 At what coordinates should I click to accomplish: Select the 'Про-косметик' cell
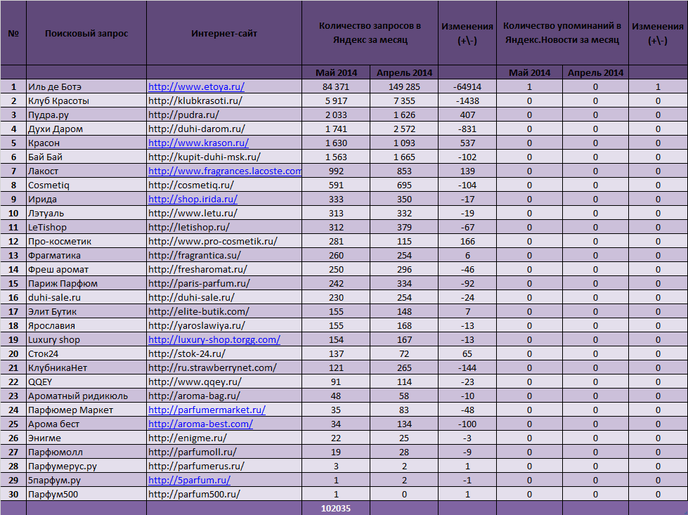pos(86,241)
